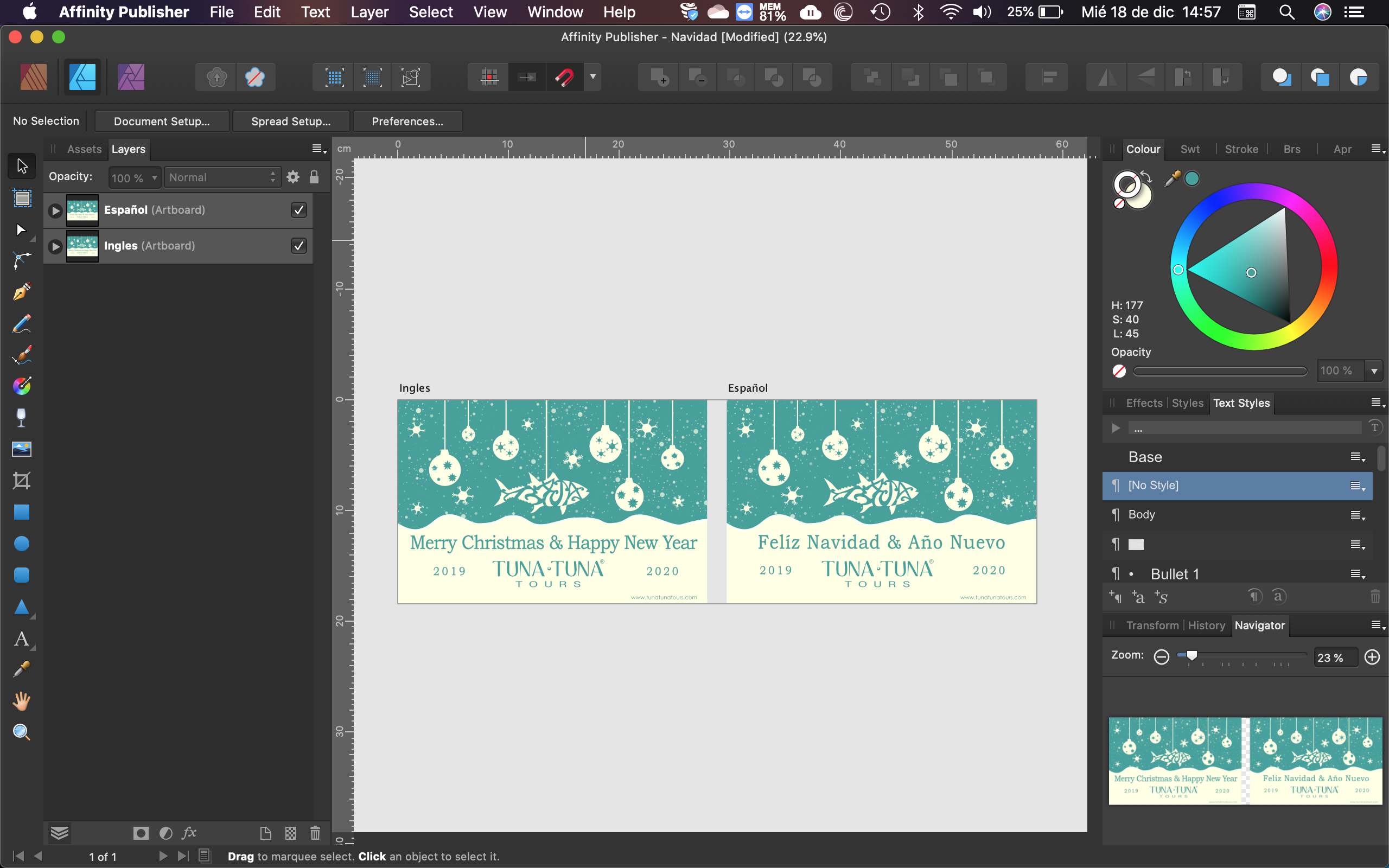
Task: Click the layer fx effects icon
Action: 189,833
